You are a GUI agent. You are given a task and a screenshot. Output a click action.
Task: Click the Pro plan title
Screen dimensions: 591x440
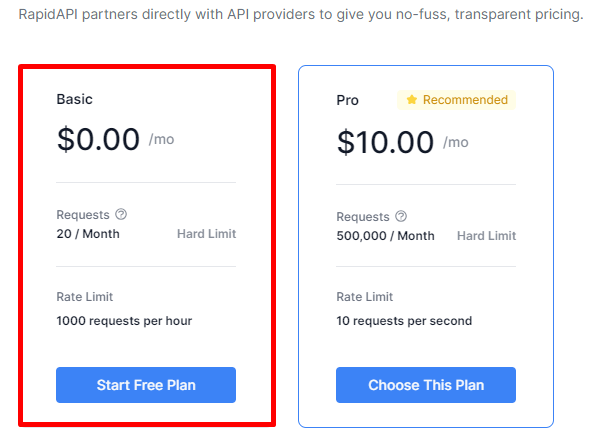pyautogui.click(x=348, y=100)
